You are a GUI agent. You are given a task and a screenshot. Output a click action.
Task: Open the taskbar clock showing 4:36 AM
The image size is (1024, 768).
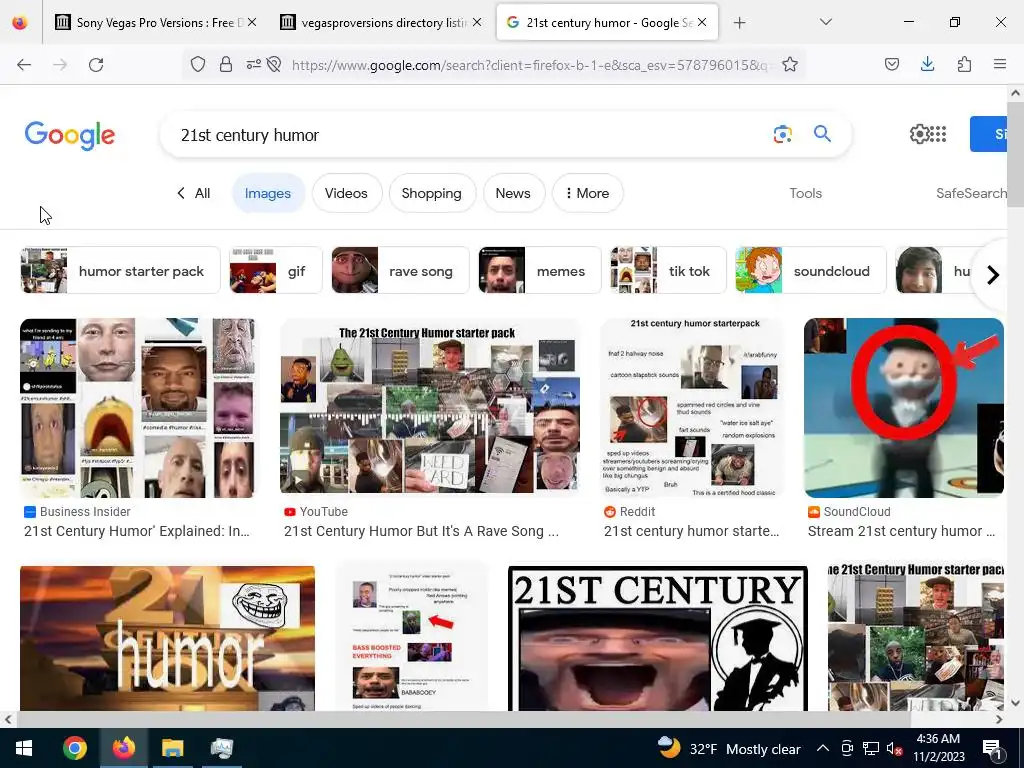[x=938, y=748]
